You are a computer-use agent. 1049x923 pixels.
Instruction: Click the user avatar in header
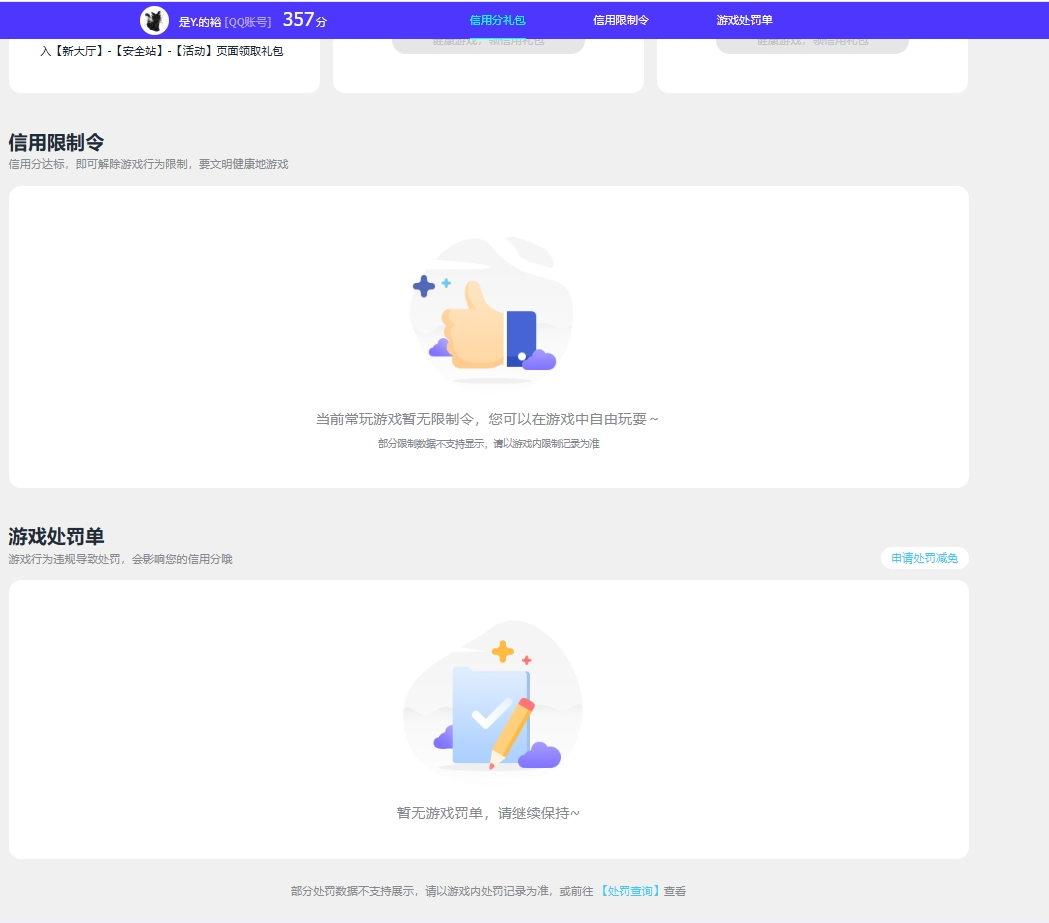[154, 21]
